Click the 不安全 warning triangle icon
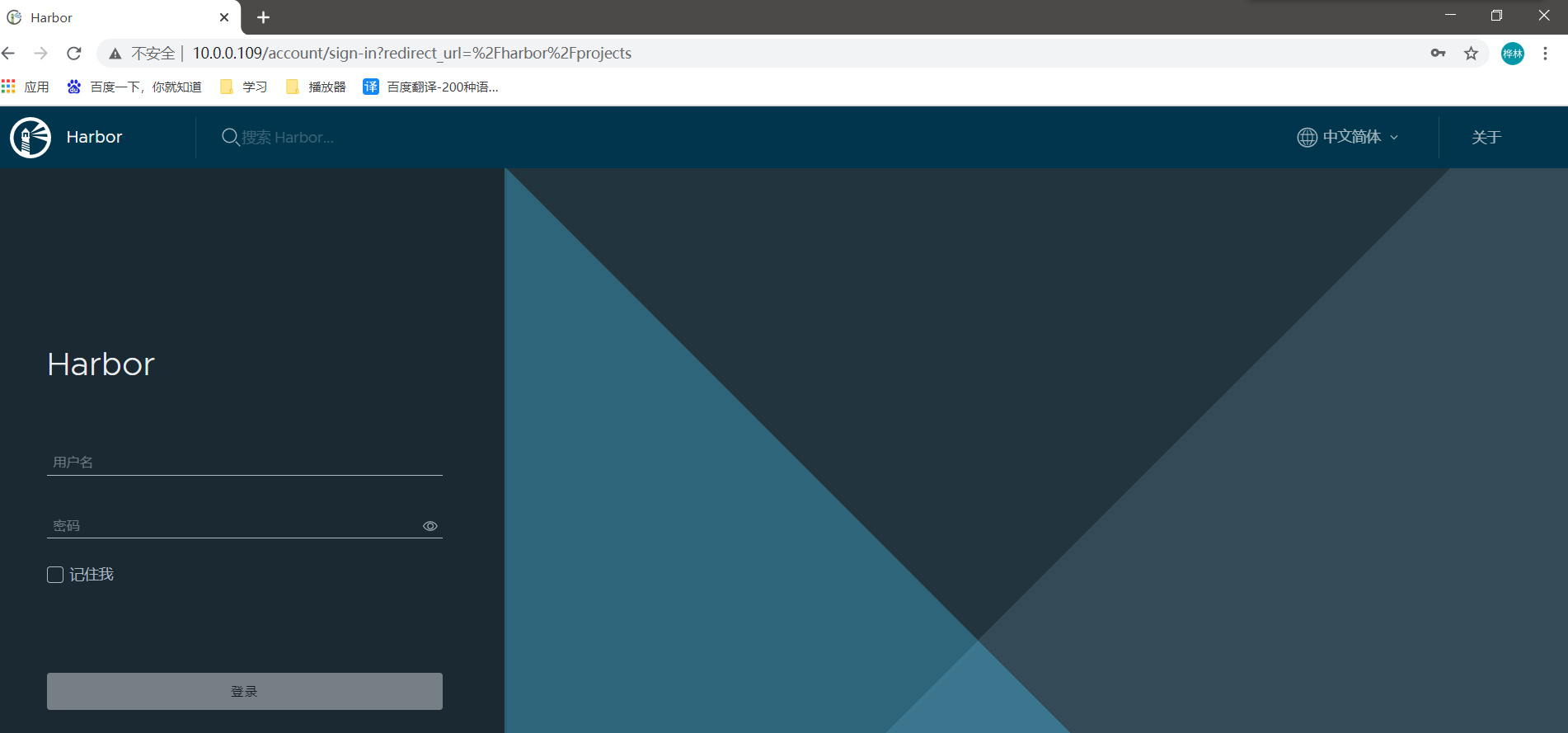The height and width of the screenshot is (733, 1568). coord(115,54)
